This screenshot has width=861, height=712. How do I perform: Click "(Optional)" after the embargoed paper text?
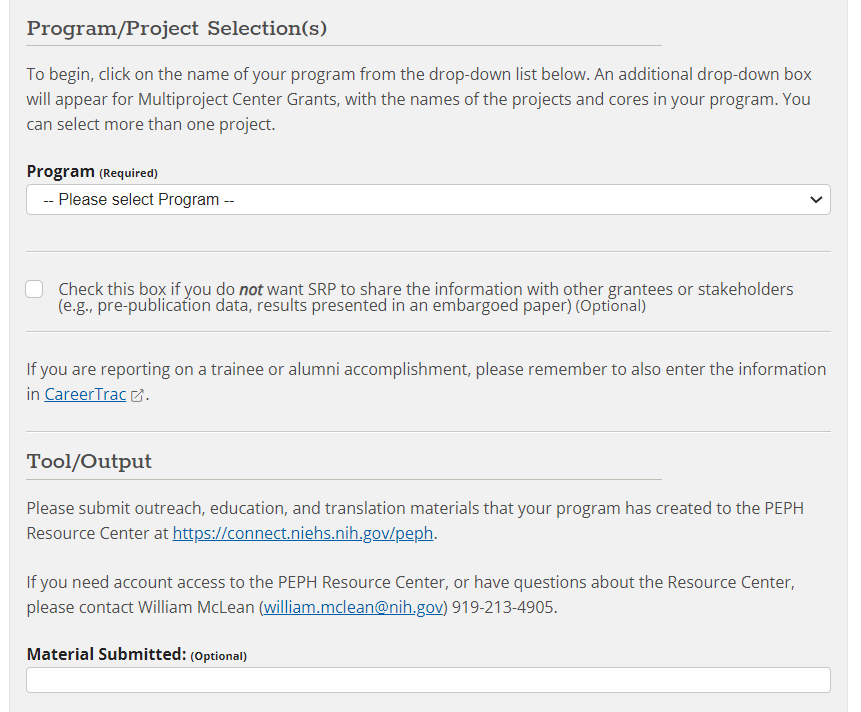(x=611, y=306)
